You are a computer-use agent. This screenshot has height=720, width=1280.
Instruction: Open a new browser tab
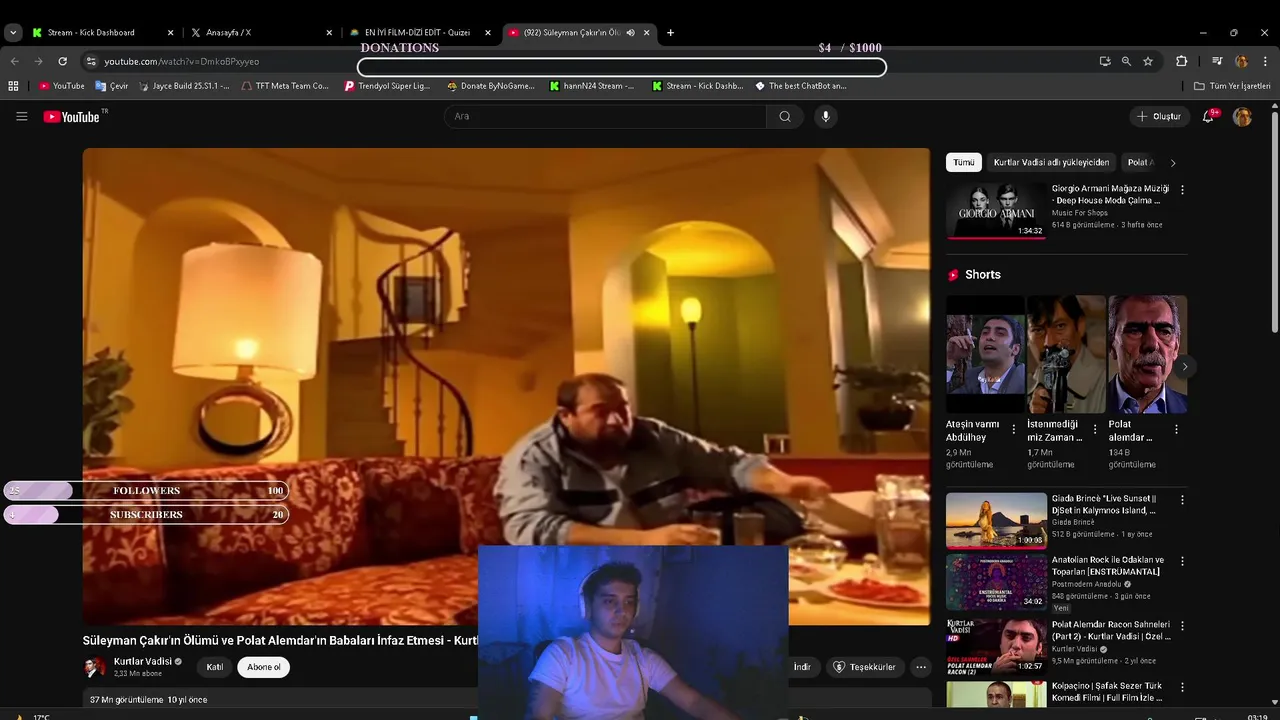(x=670, y=33)
